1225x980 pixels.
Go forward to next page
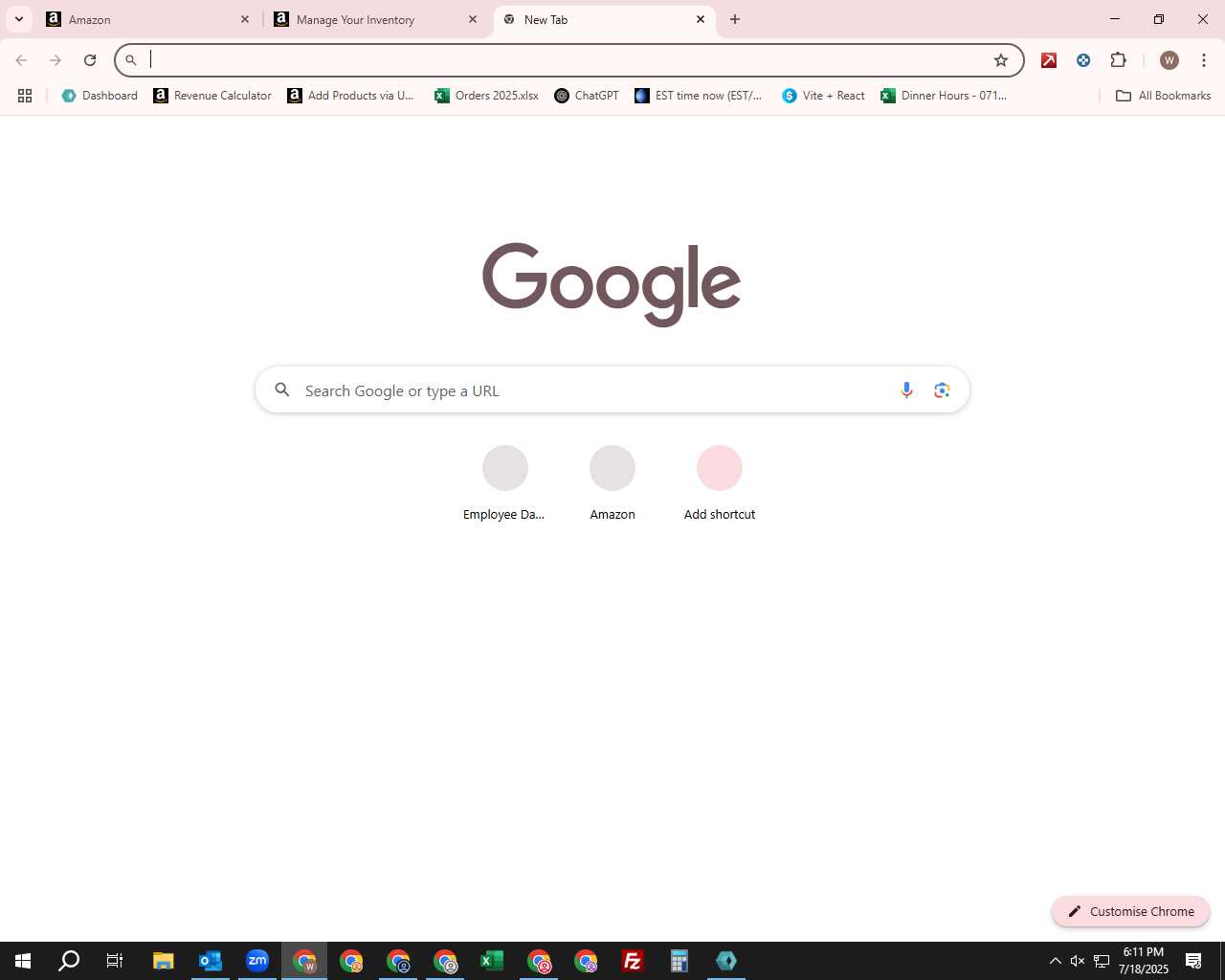[56, 60]
